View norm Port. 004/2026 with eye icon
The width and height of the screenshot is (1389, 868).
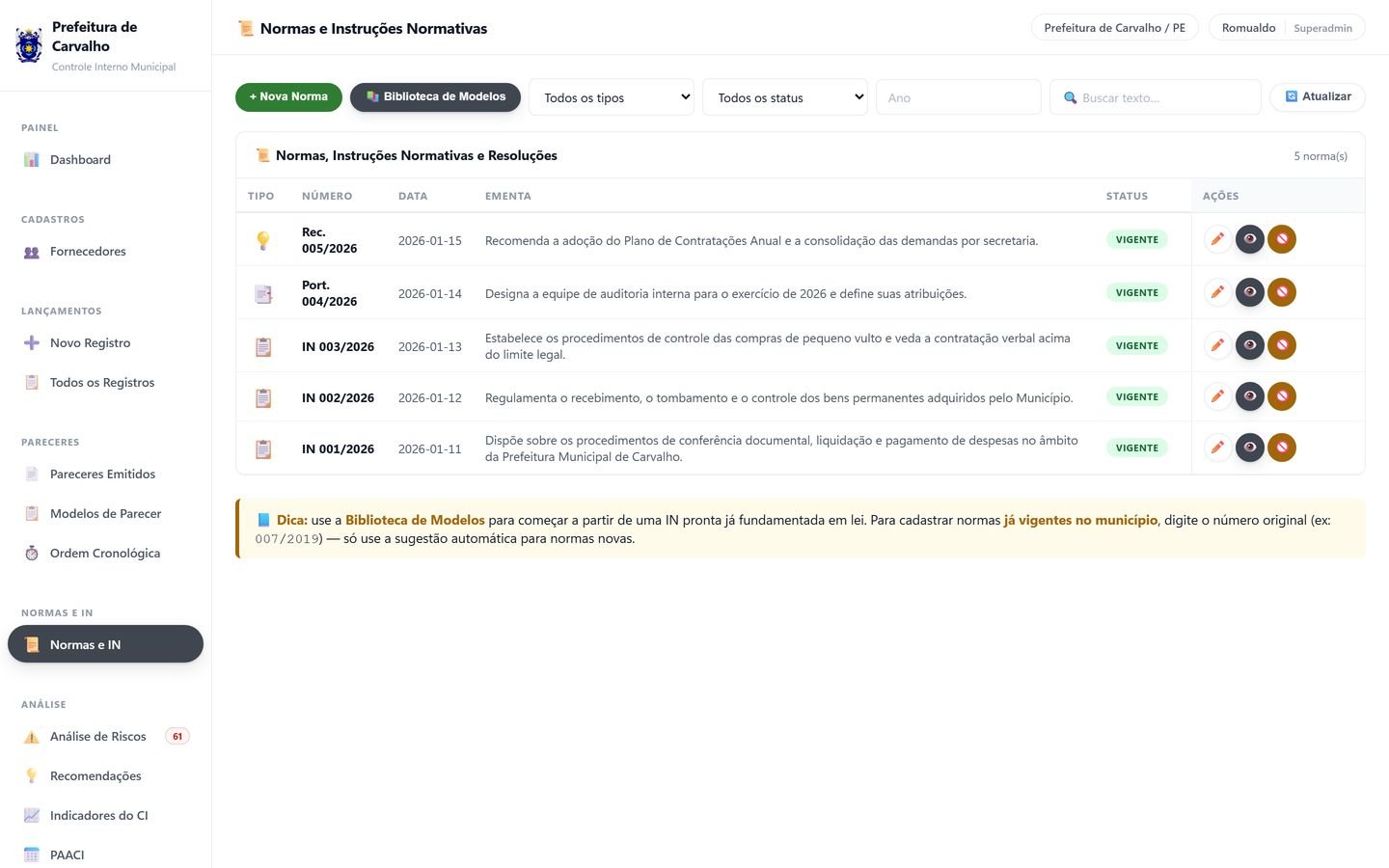(x=1250, y=292)
